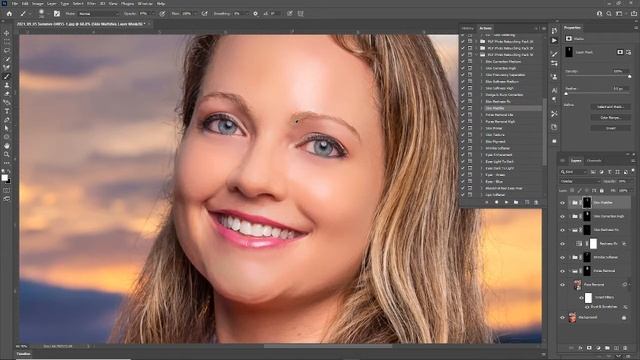Select the Brush tool in the toolbar
The width and height of the screenshot is (640, 360).
[7, 77]
